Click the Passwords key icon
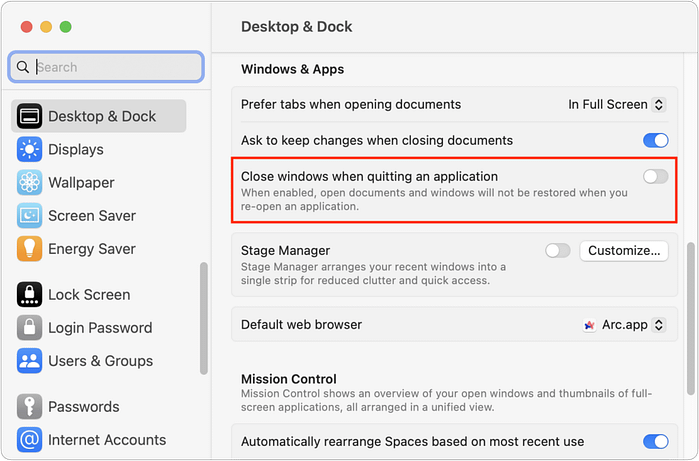Screen dimensions: 699x461 point(30,407)
